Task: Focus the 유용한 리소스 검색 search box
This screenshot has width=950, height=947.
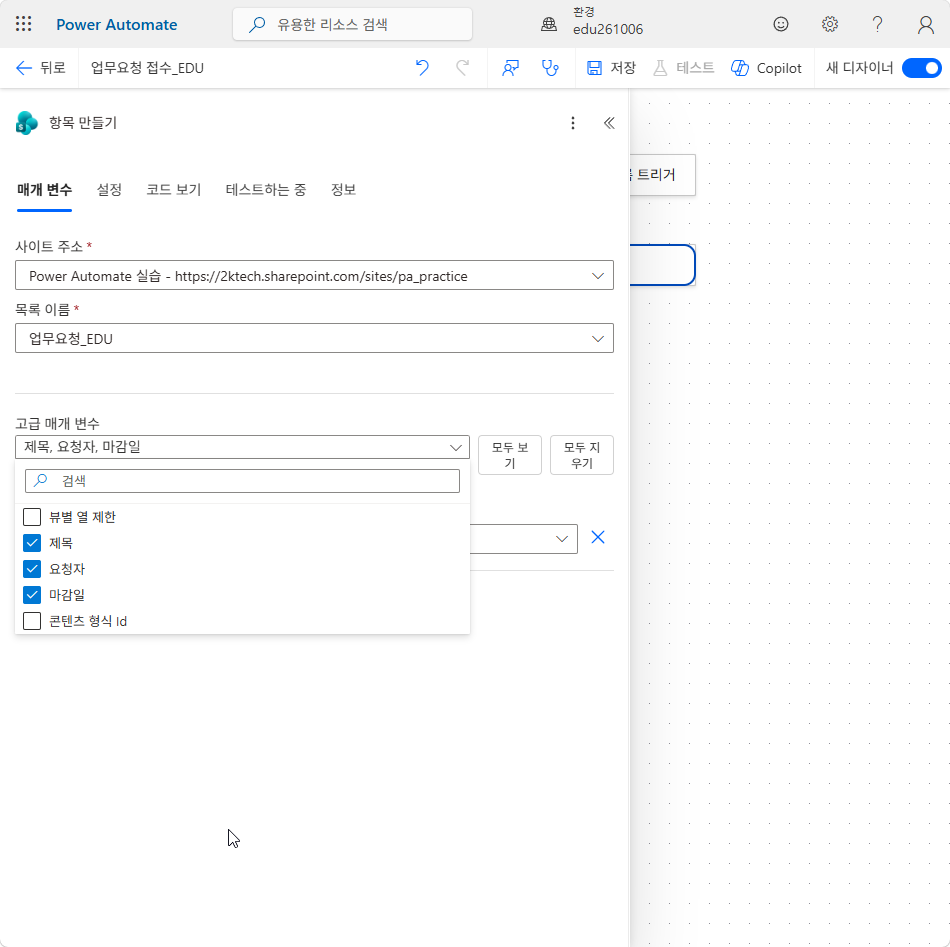Action: (352, 24)
